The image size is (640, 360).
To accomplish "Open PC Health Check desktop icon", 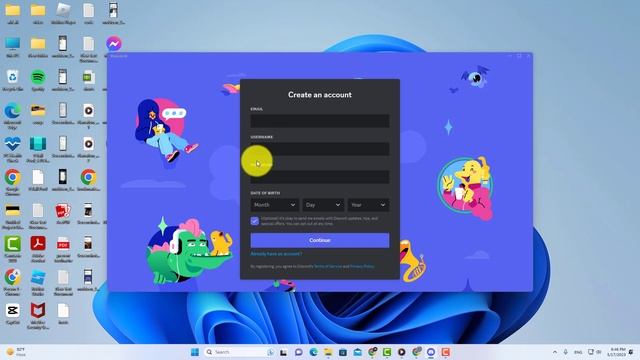I will click(12, 149).
